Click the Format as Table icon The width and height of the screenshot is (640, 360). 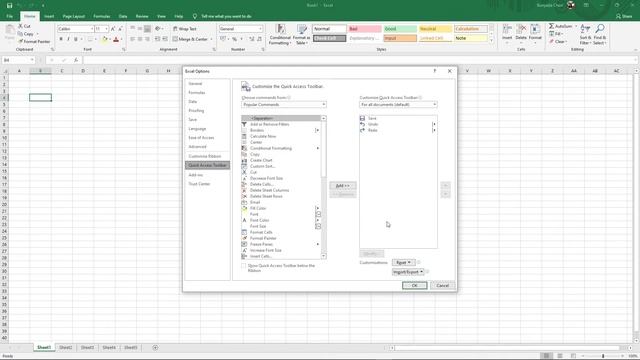[x=302, y=34]
